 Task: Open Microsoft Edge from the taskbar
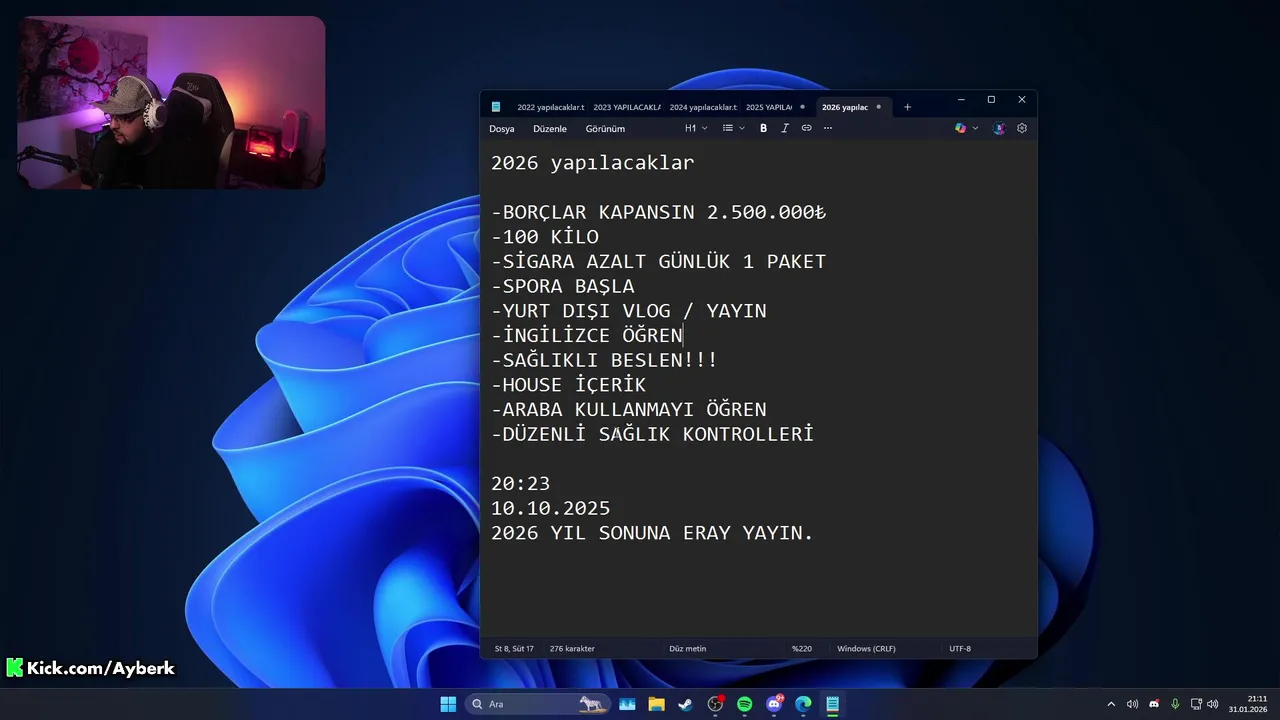[803, 704]
